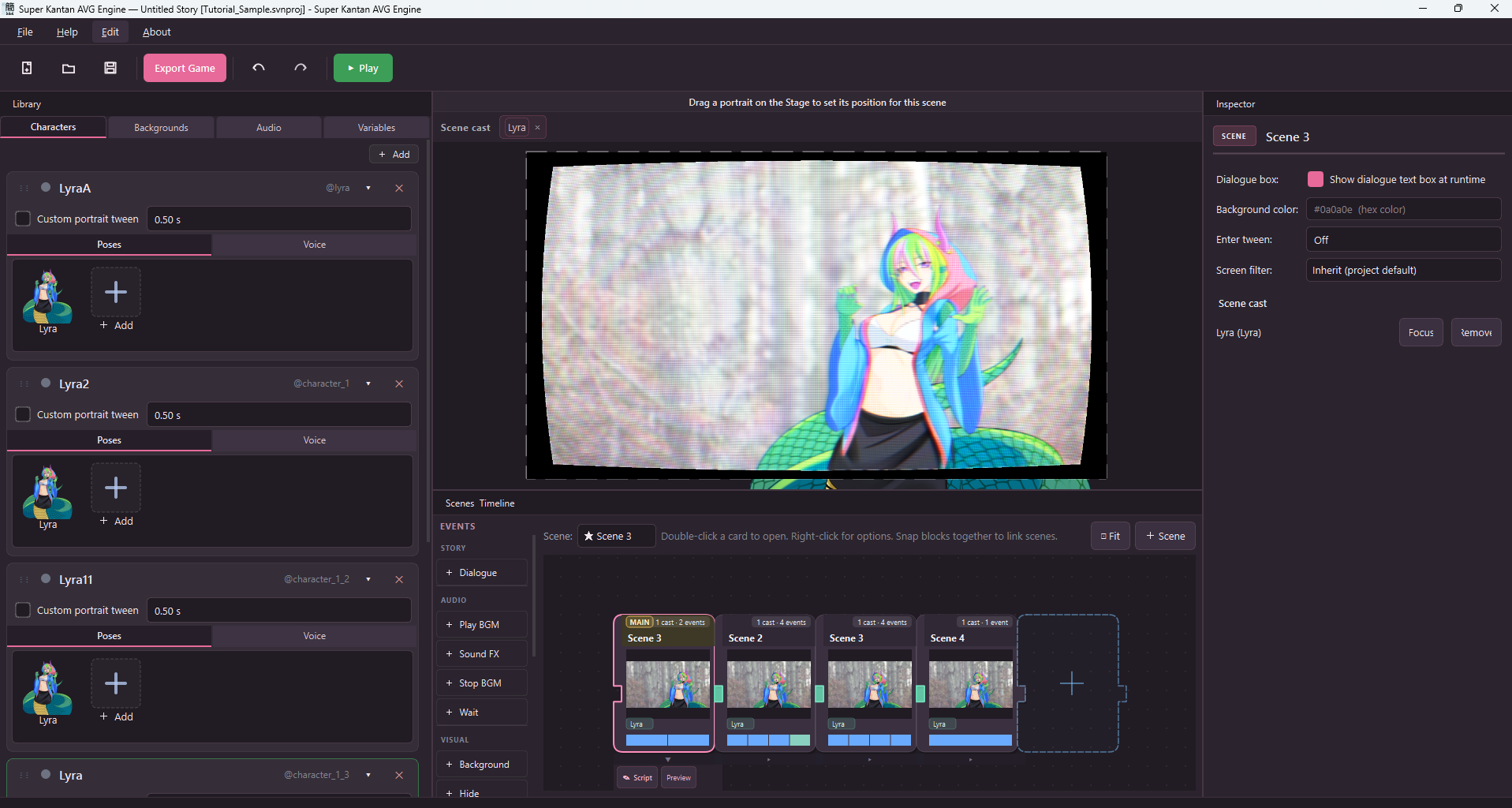Add a new character to the library
The image size is (1512, 808).
coord(394,154)
